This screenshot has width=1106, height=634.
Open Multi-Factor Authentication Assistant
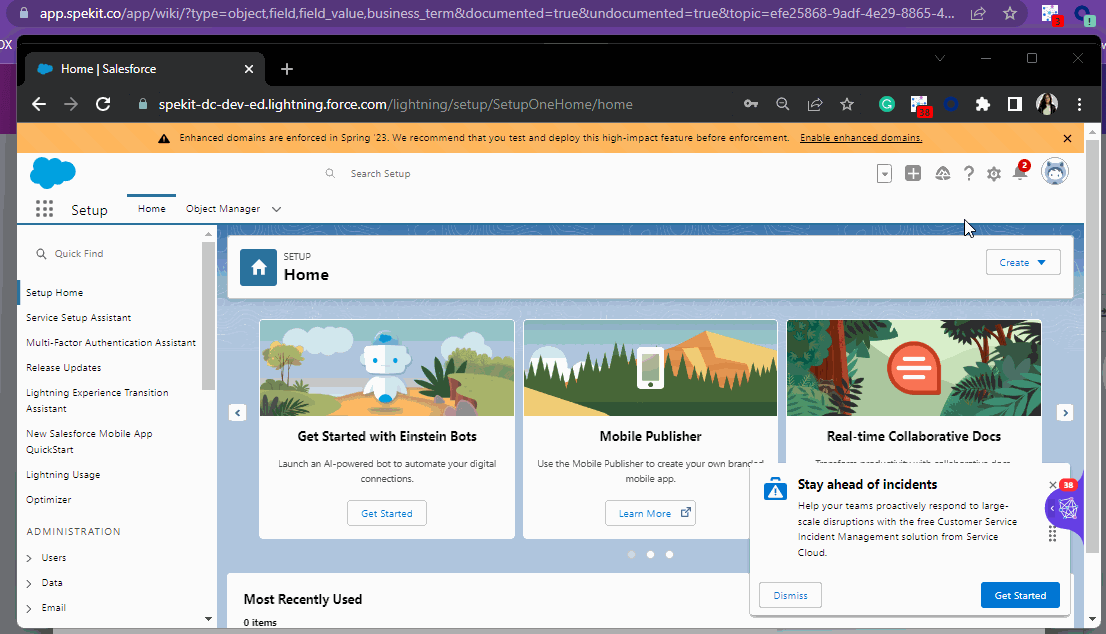pos(111,343)
